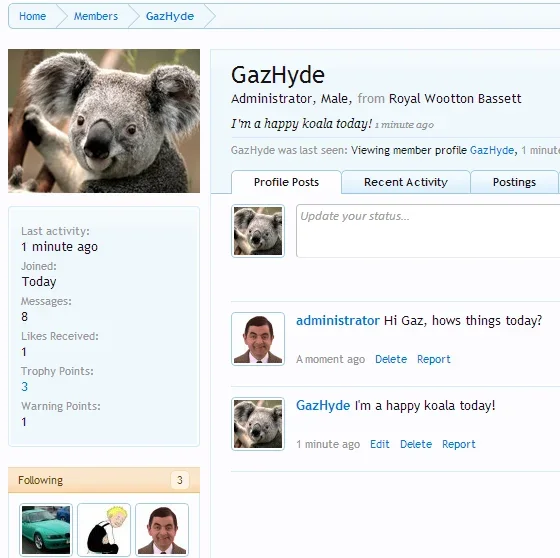Switch to the Postings tab
The image size is (560, 558).
tap(514, 182)
